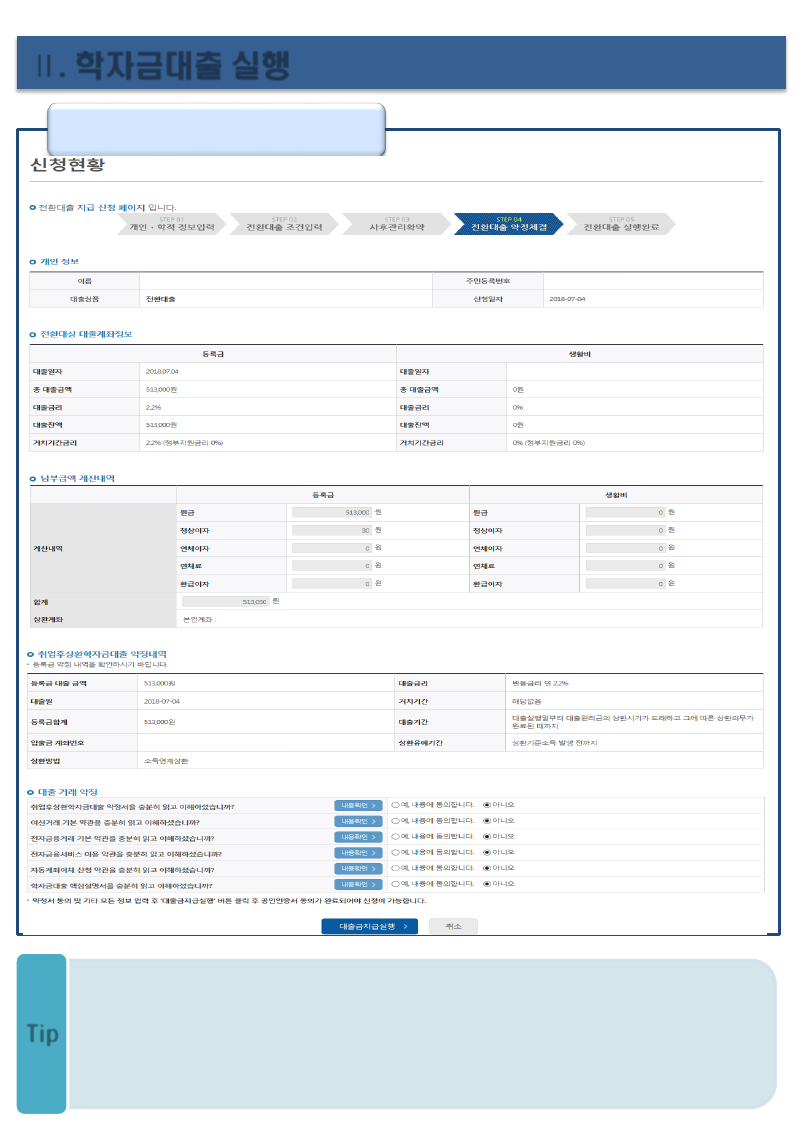Screen dimensions: 802x1135
Task: Open 내용확인 for 여신거래 기본 약관
Action: pyautogui.click(x=358, y=821)
